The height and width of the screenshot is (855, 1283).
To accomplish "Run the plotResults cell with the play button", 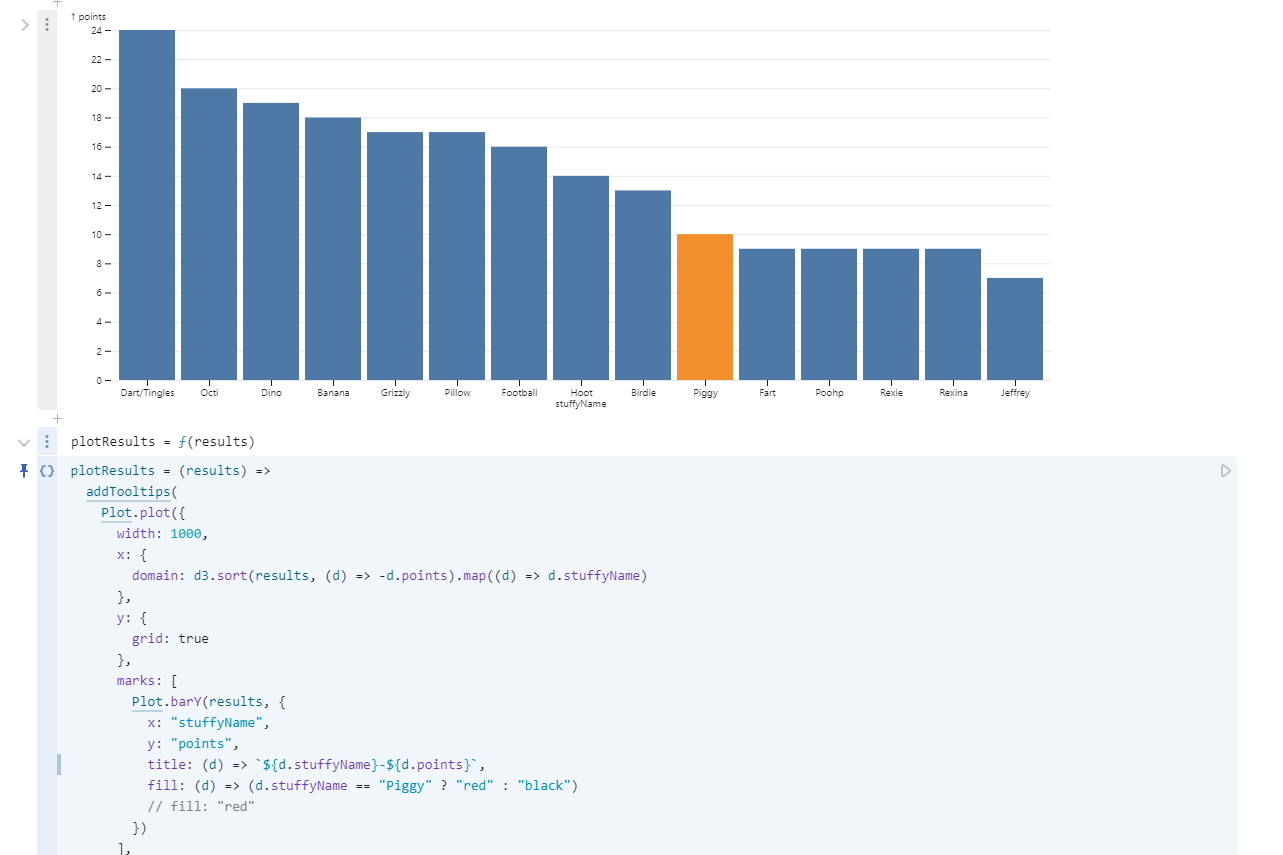I will click(1225, 470).
